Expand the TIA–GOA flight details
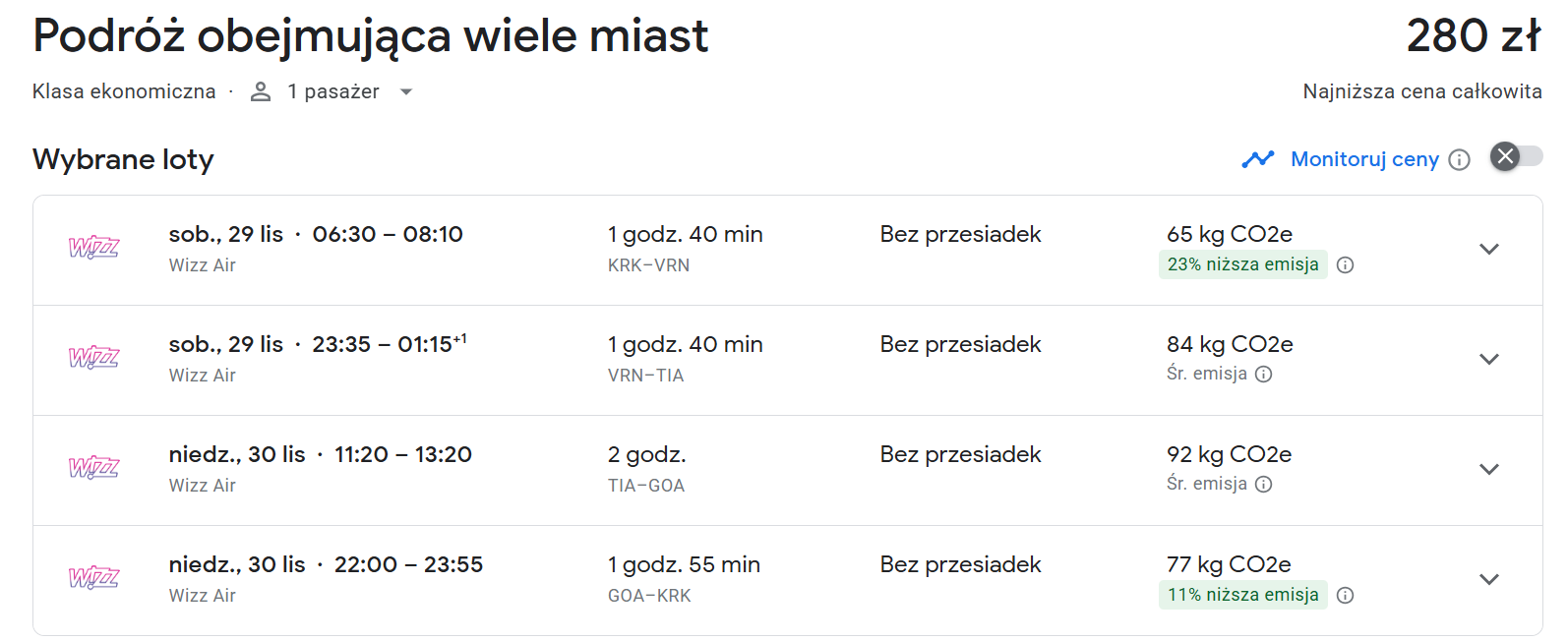This screenshot has height=641, width=1568. point(1489,469)
